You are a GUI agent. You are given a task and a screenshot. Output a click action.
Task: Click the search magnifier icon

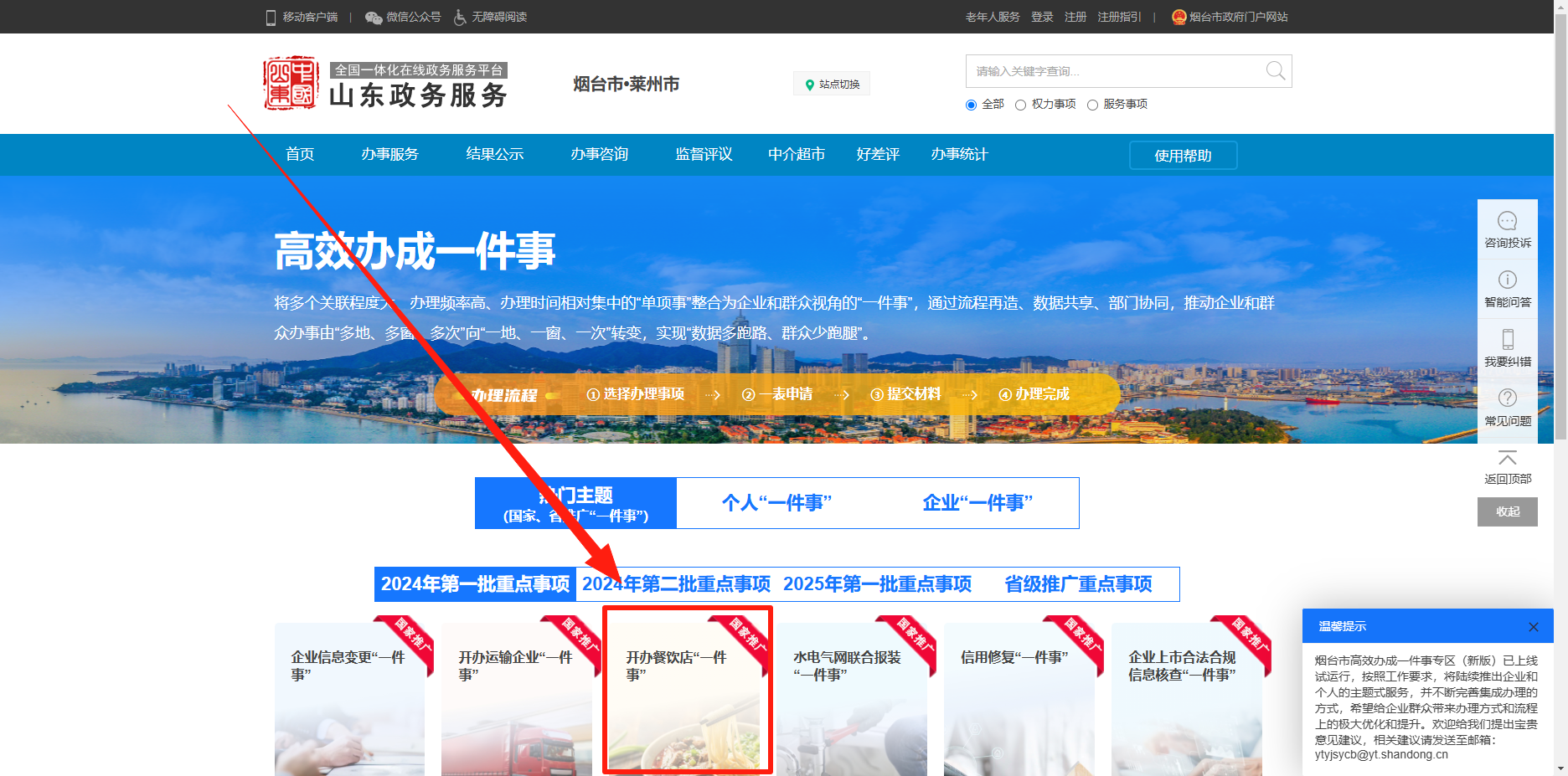click(1275, 71)
